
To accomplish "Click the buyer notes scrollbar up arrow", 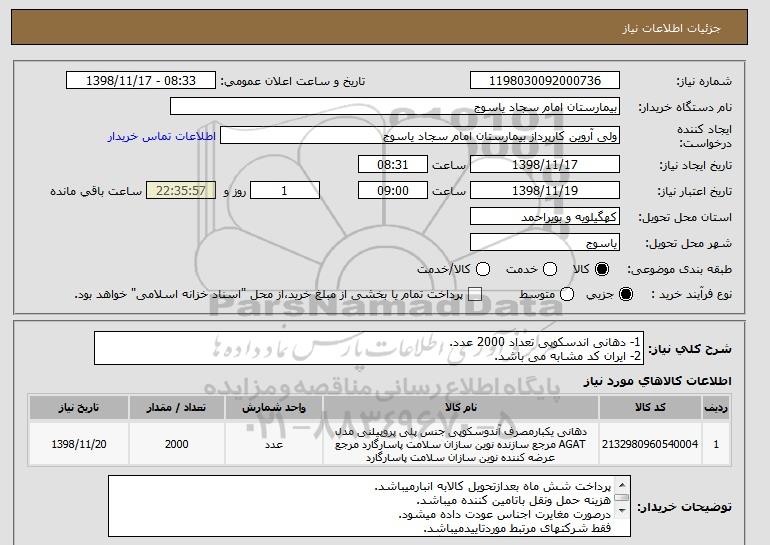I will tap(622, 485).
